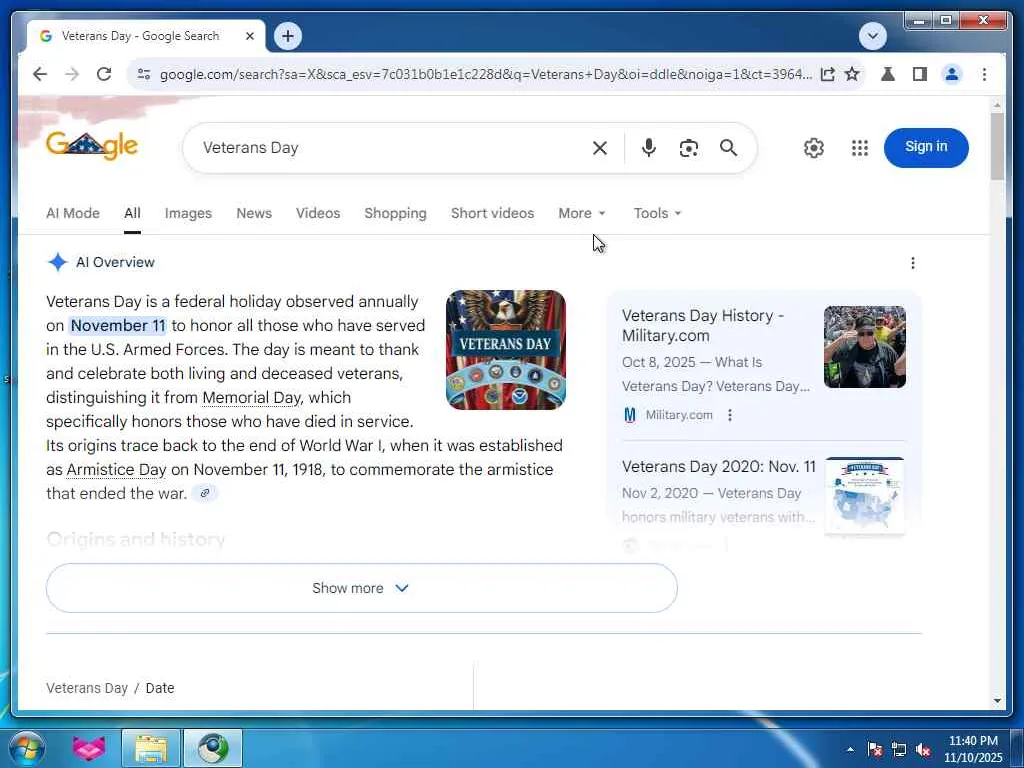The width and height of the screenshot is (1024, 768).
Task: Open the Action Center flag icon
Action: 874,749
